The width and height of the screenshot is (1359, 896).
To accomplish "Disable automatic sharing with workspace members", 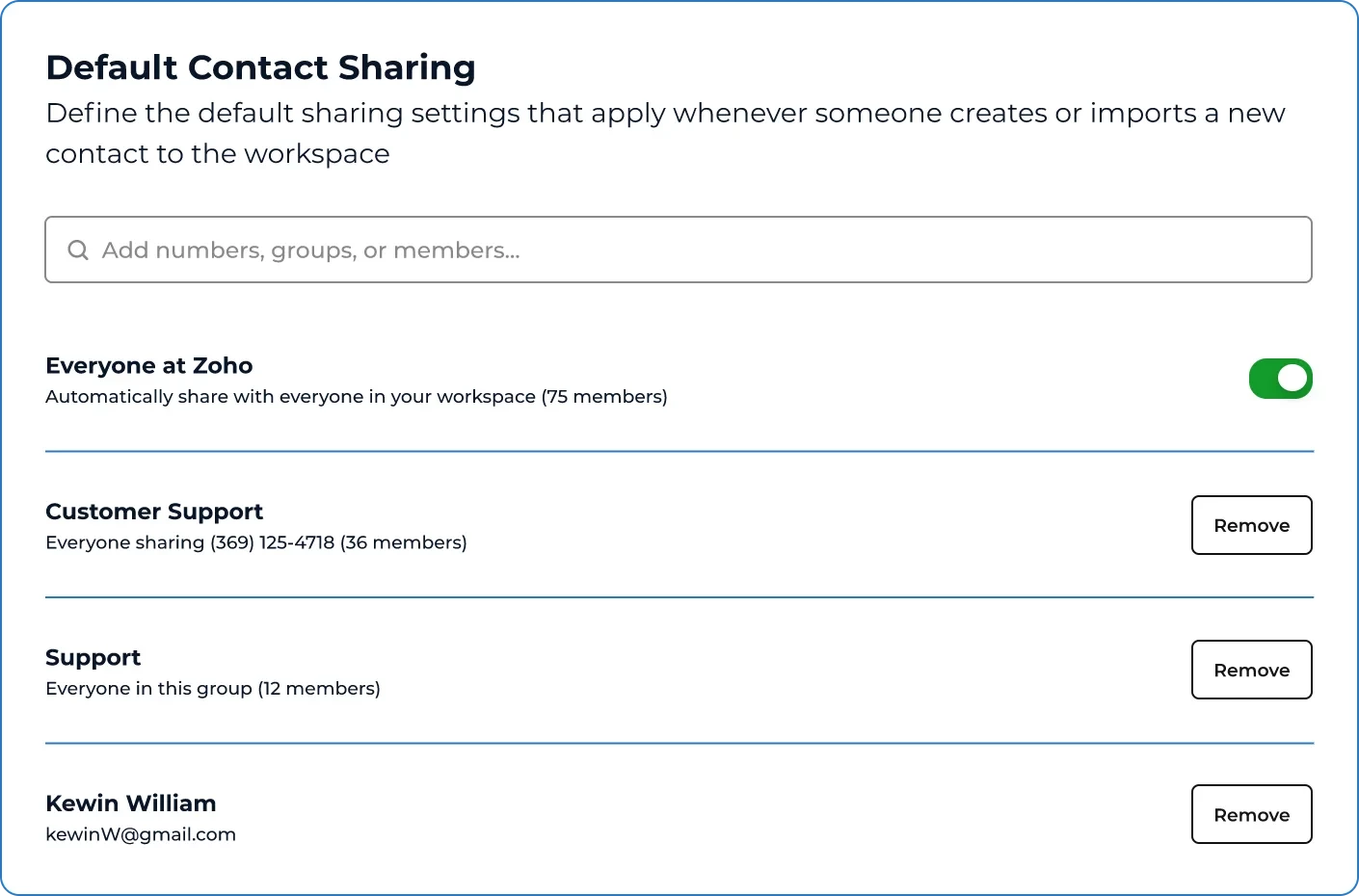I will click(1280, 379).
